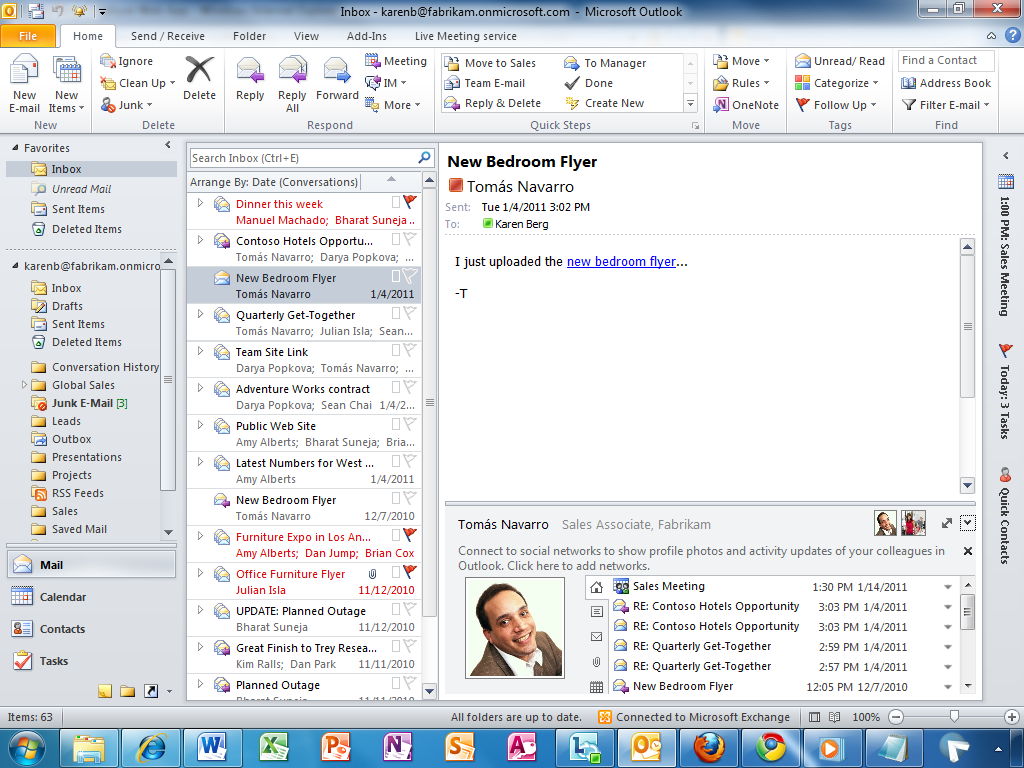Choose Reply All in the ribbon
This screenshot has height=768, width=1024.
point(292,84)
